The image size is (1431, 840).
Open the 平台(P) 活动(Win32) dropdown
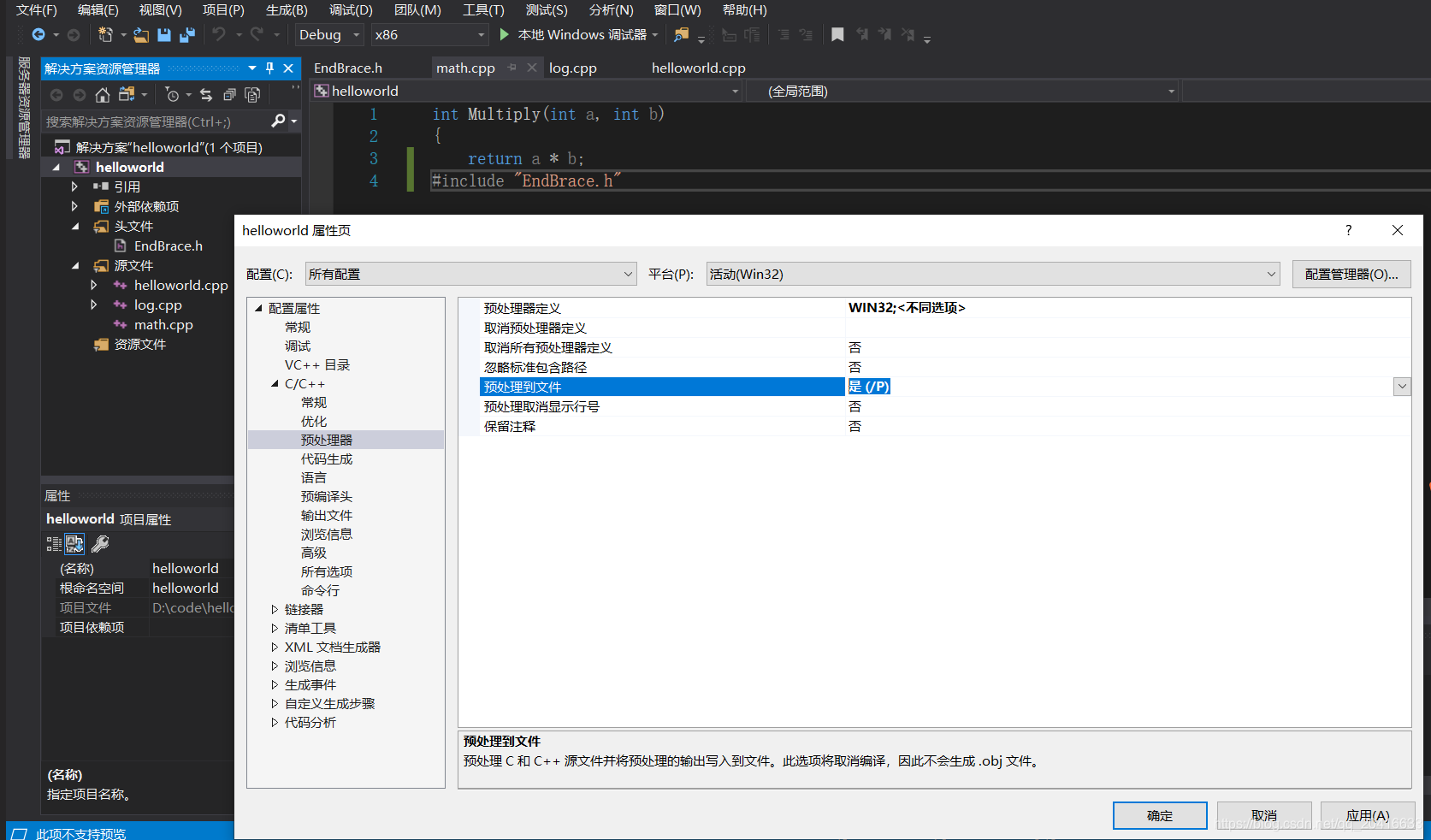pos(993,274)
